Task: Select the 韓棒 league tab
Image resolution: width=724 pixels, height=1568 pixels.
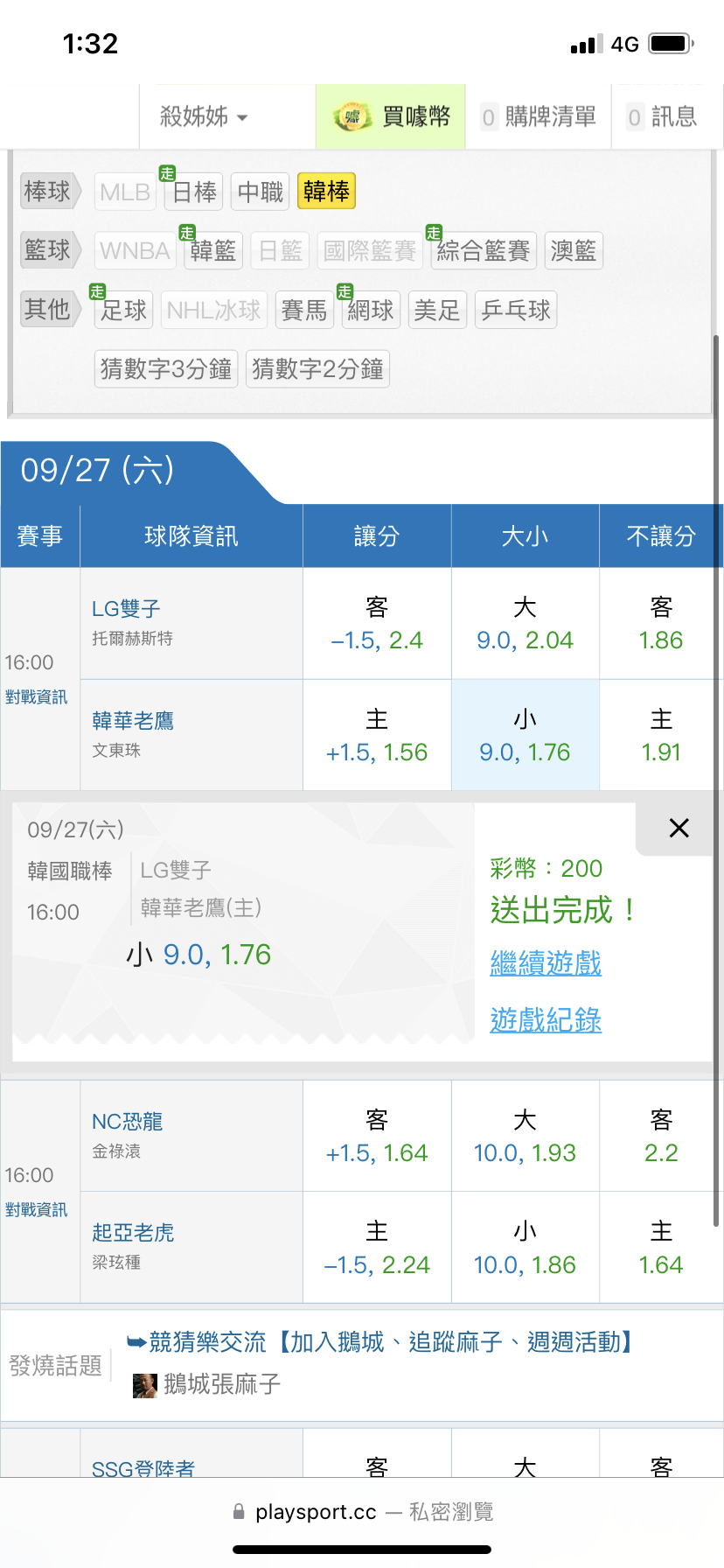Action: coord(326,192)
